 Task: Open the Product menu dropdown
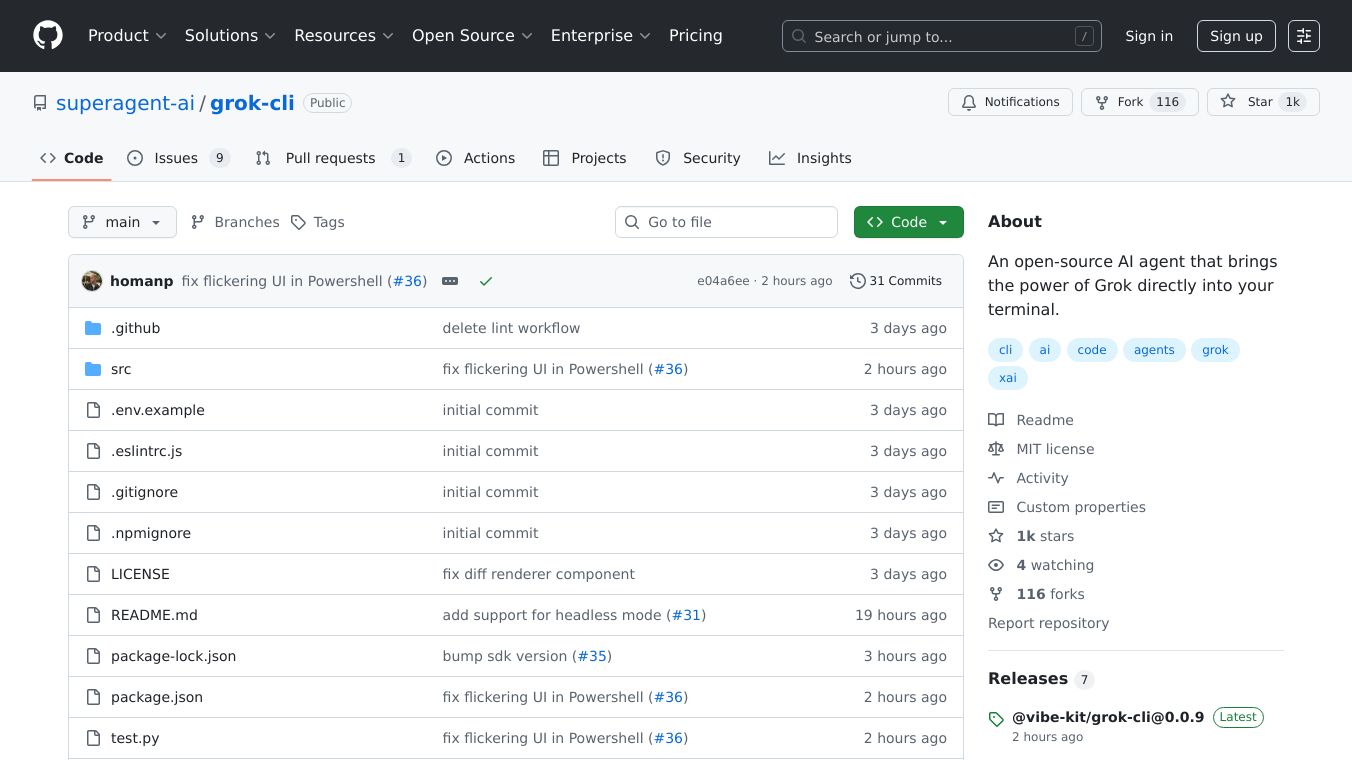[x=127, y=36]
